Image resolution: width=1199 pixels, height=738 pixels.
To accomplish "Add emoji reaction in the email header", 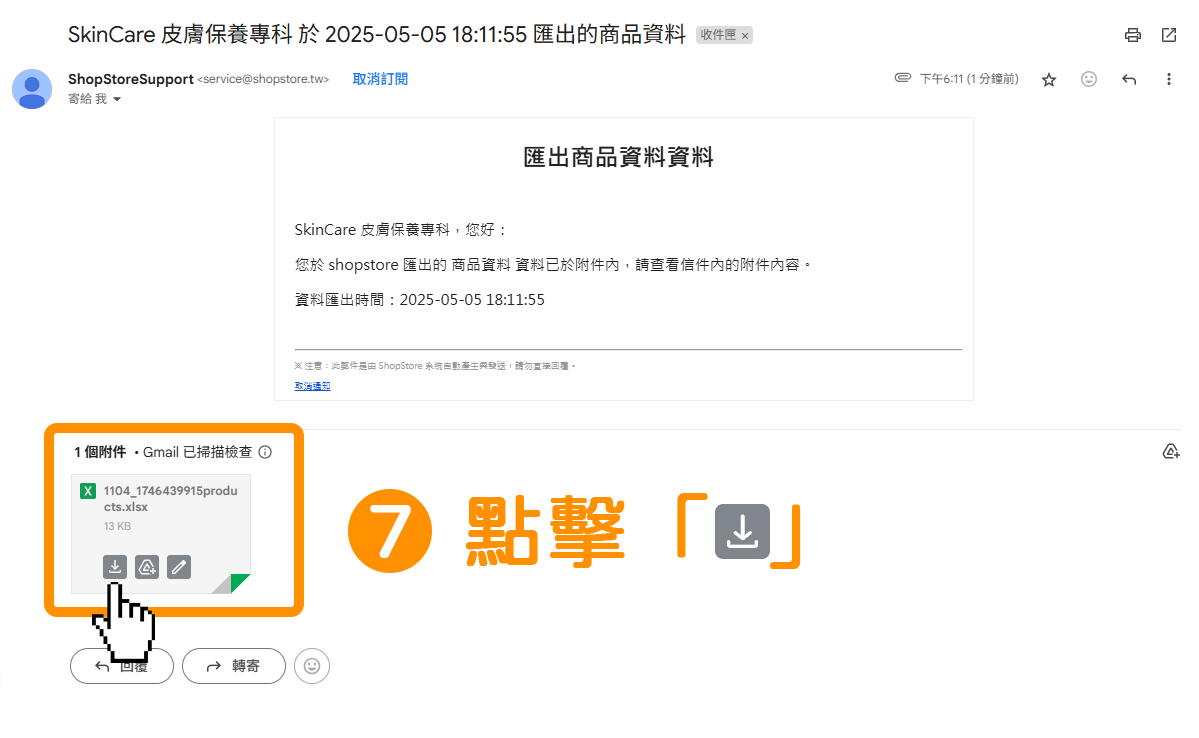I will tap(1089, 79).
